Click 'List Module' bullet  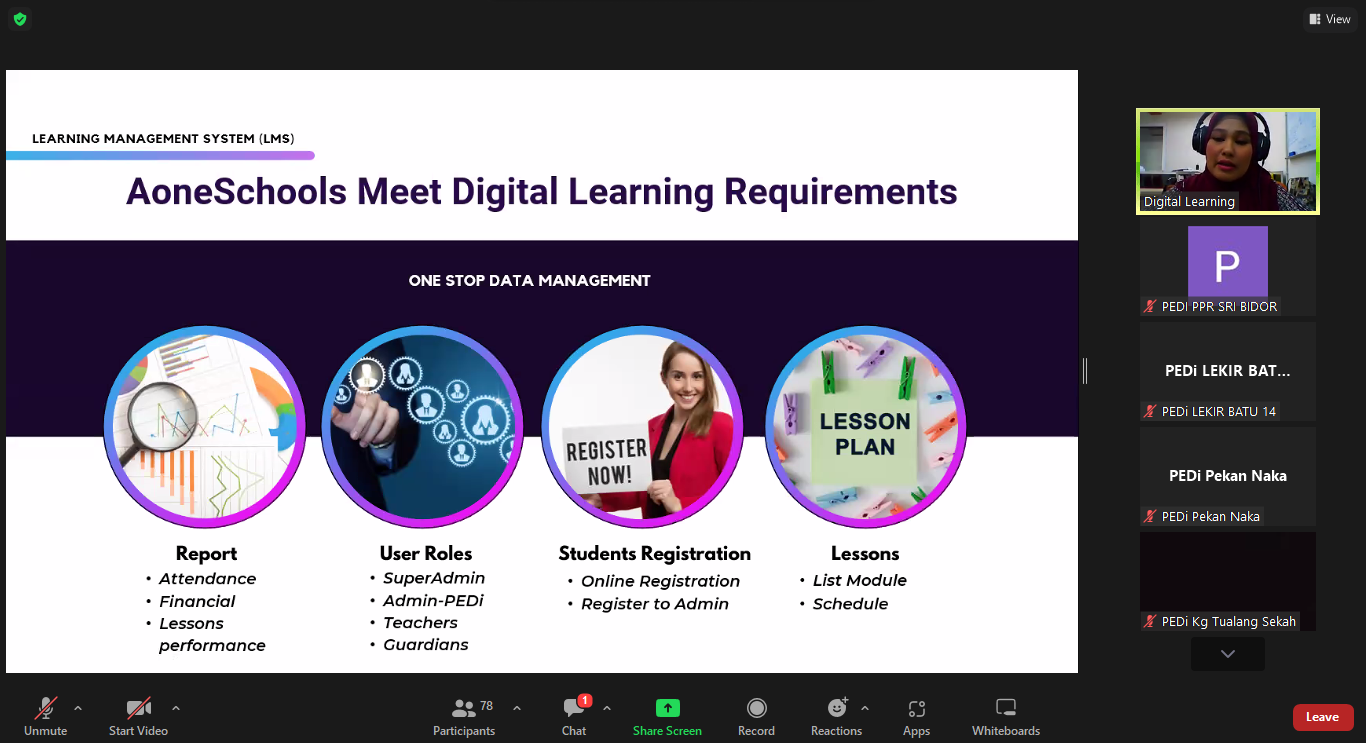[860, 580]
